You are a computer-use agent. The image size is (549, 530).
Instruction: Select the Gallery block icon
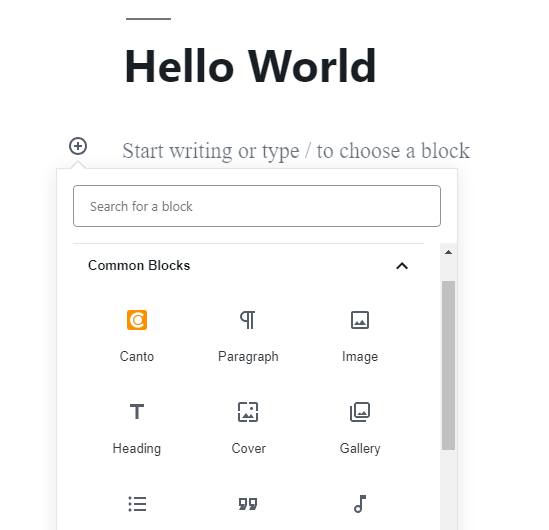(360, 412)
